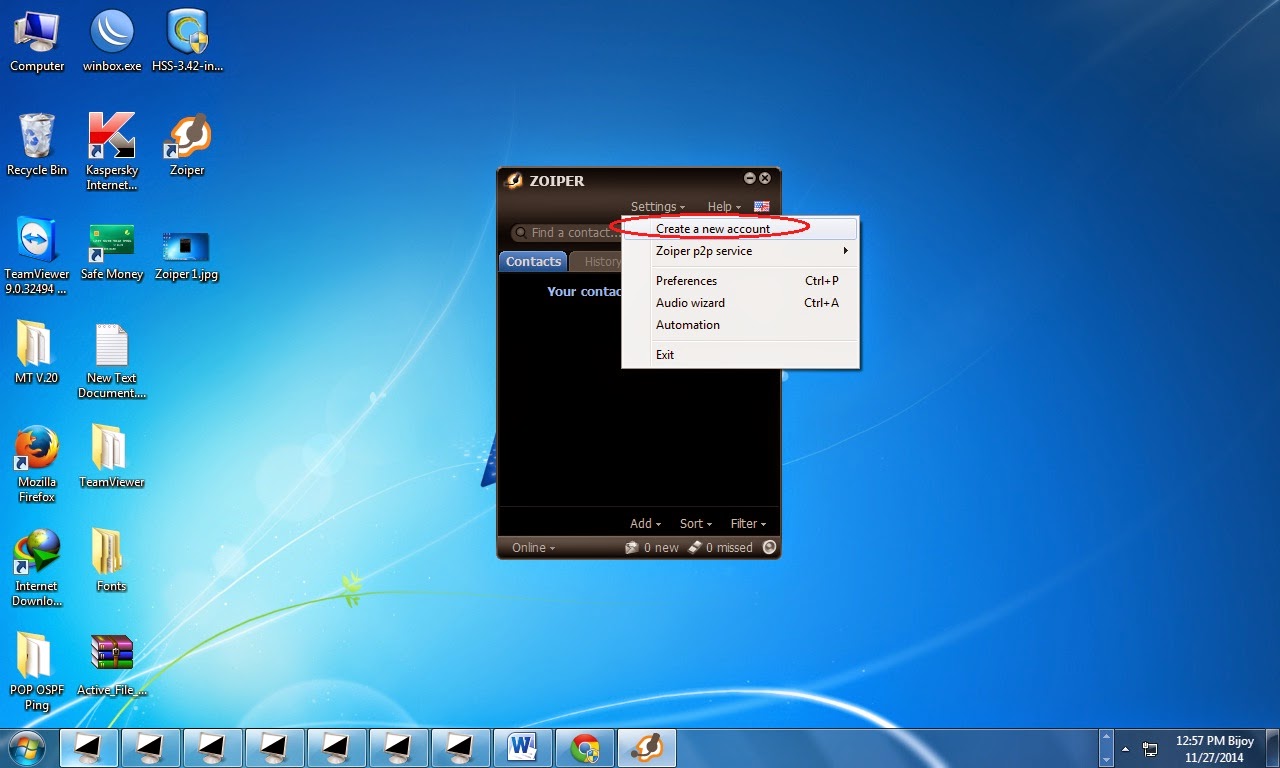
Task: Switch to the History tab
Action: [596, 262]
